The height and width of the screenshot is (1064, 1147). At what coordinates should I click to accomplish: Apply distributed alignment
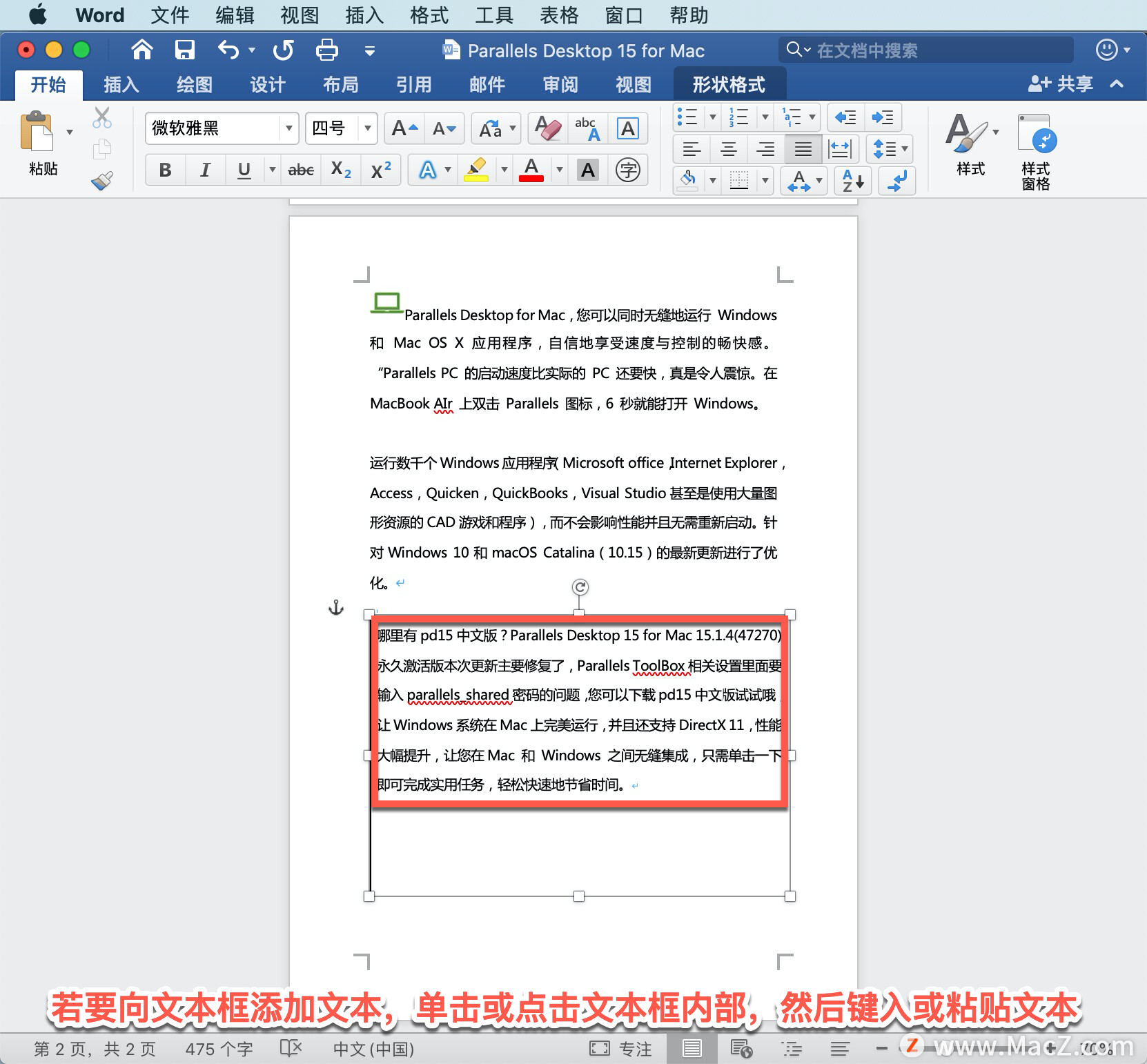[x=841, y=149]
